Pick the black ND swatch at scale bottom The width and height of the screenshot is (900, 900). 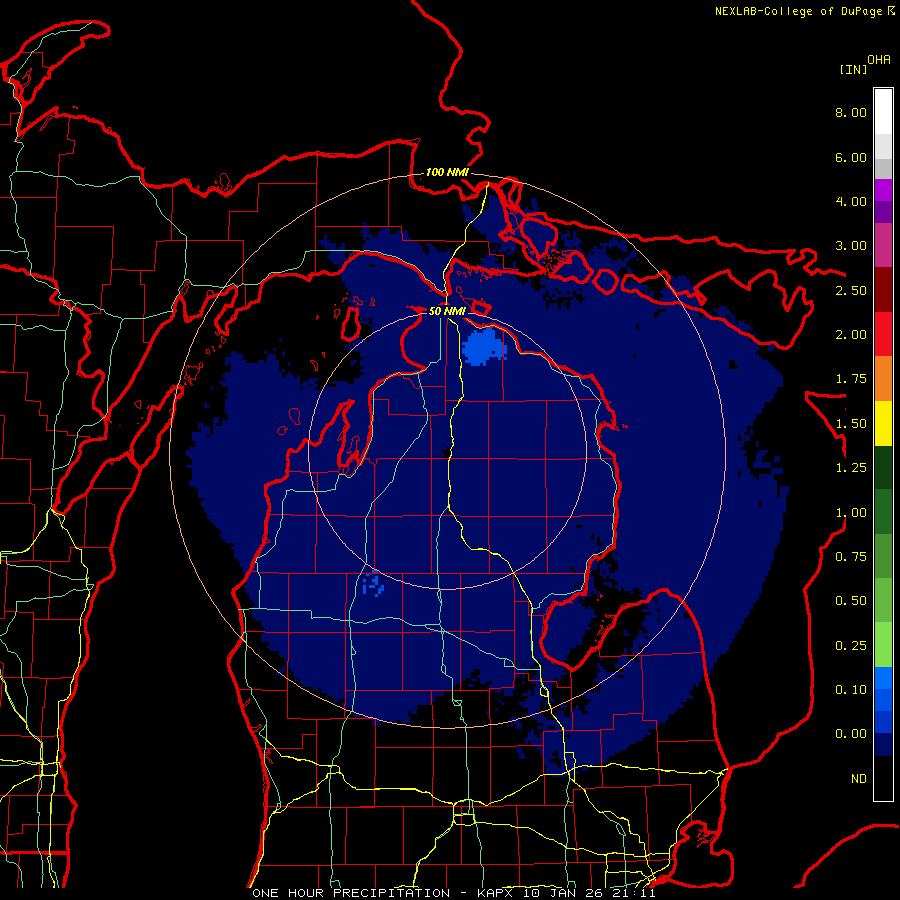883,778
